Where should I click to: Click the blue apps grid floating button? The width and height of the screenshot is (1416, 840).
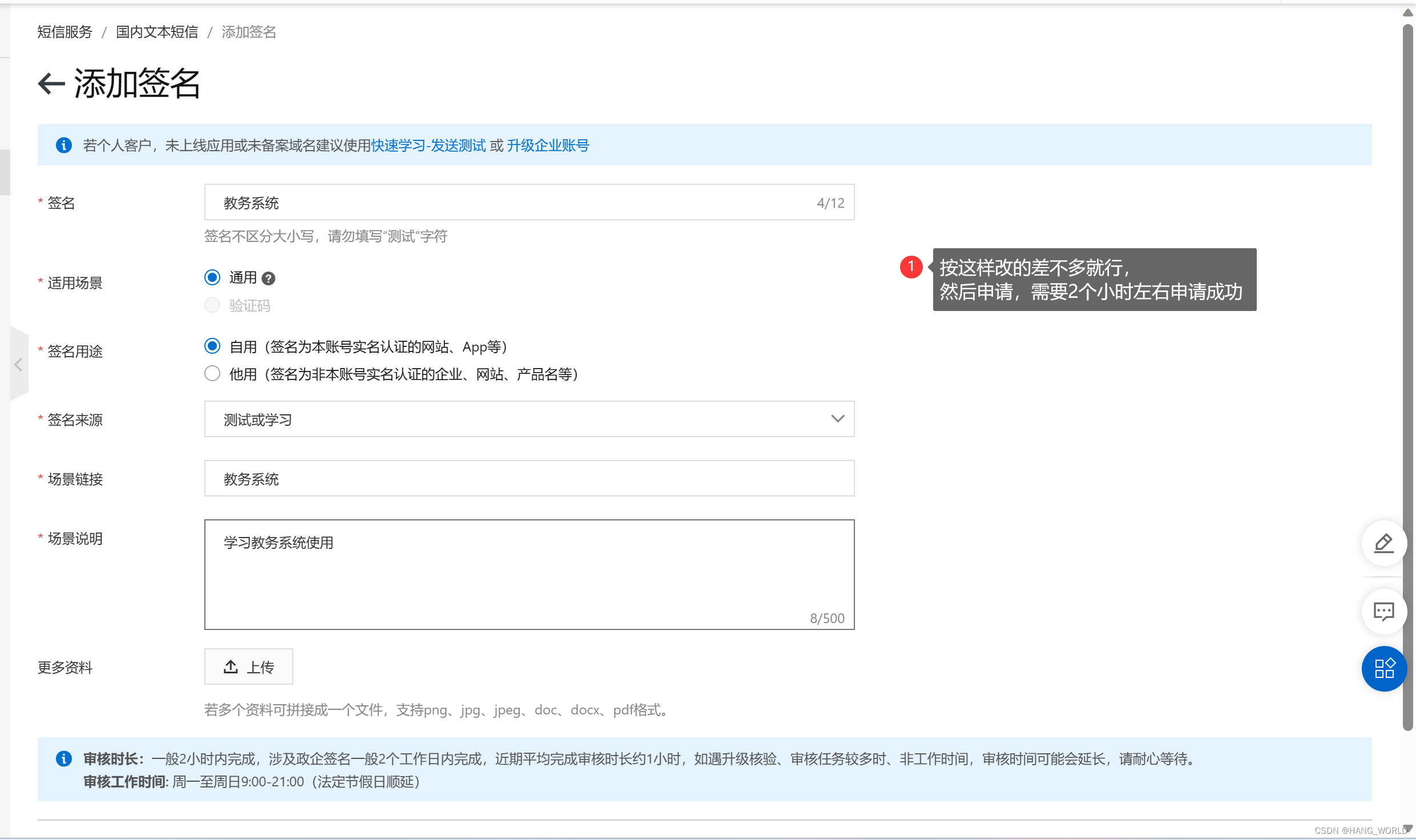(x=1383, y=668)
